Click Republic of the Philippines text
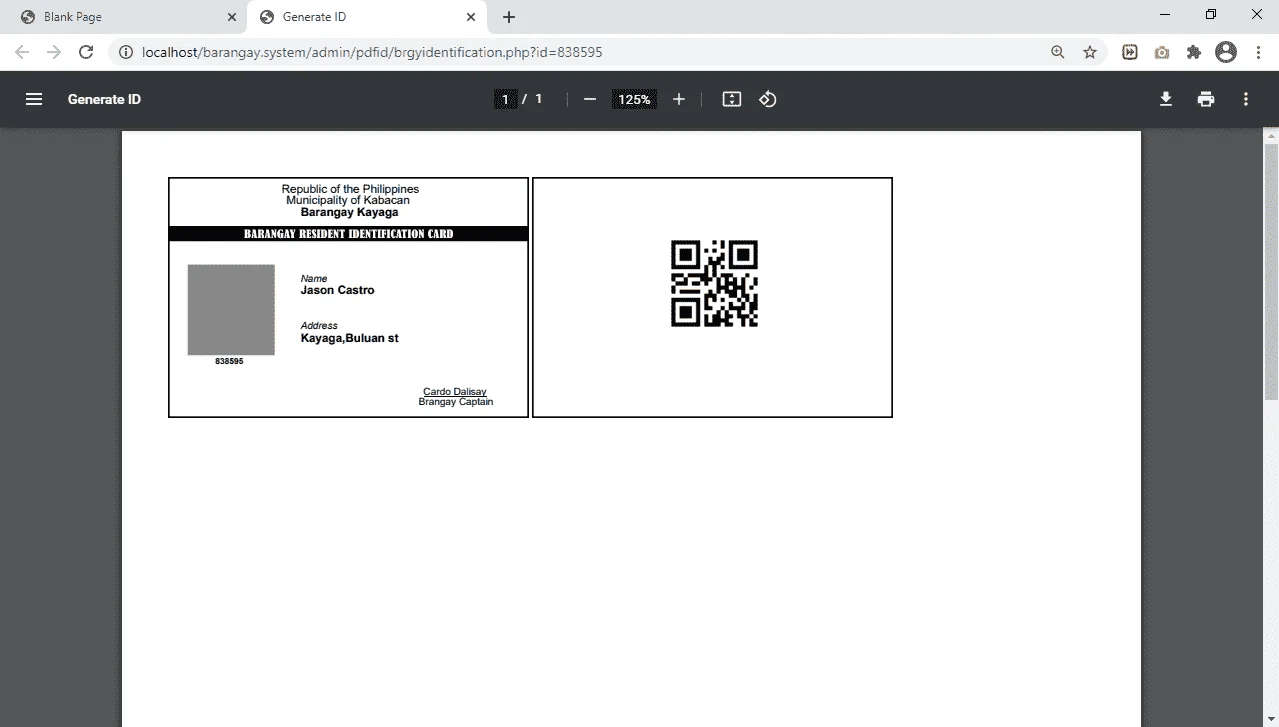The width and height of the screenshot is (1279, 727). tap(350, 189)
